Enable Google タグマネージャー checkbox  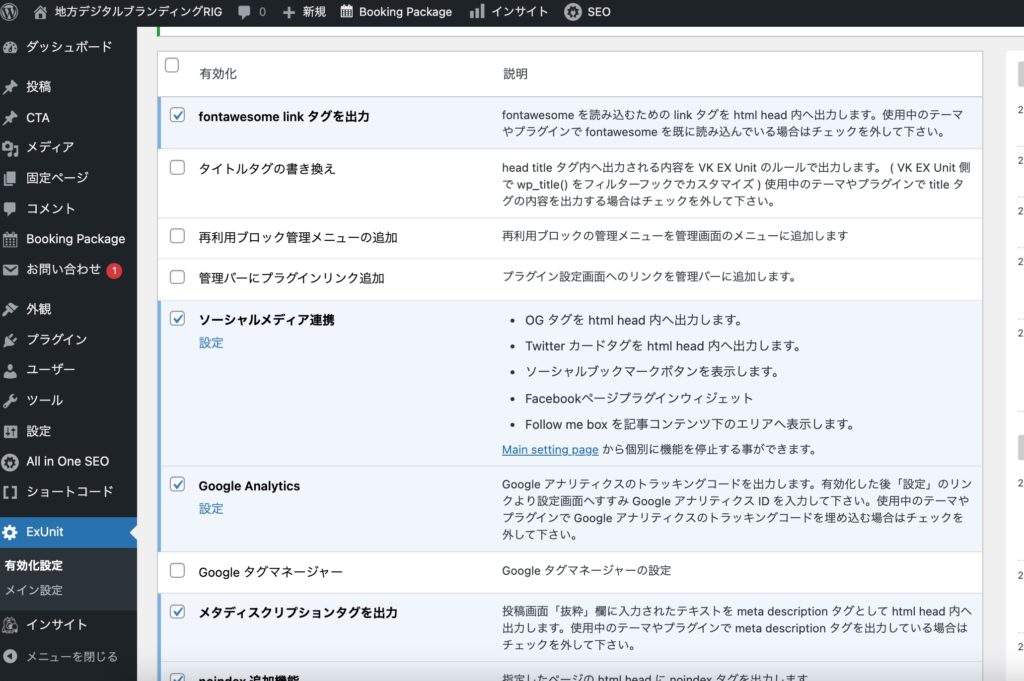pyautogui.click(x=177, y=571)
